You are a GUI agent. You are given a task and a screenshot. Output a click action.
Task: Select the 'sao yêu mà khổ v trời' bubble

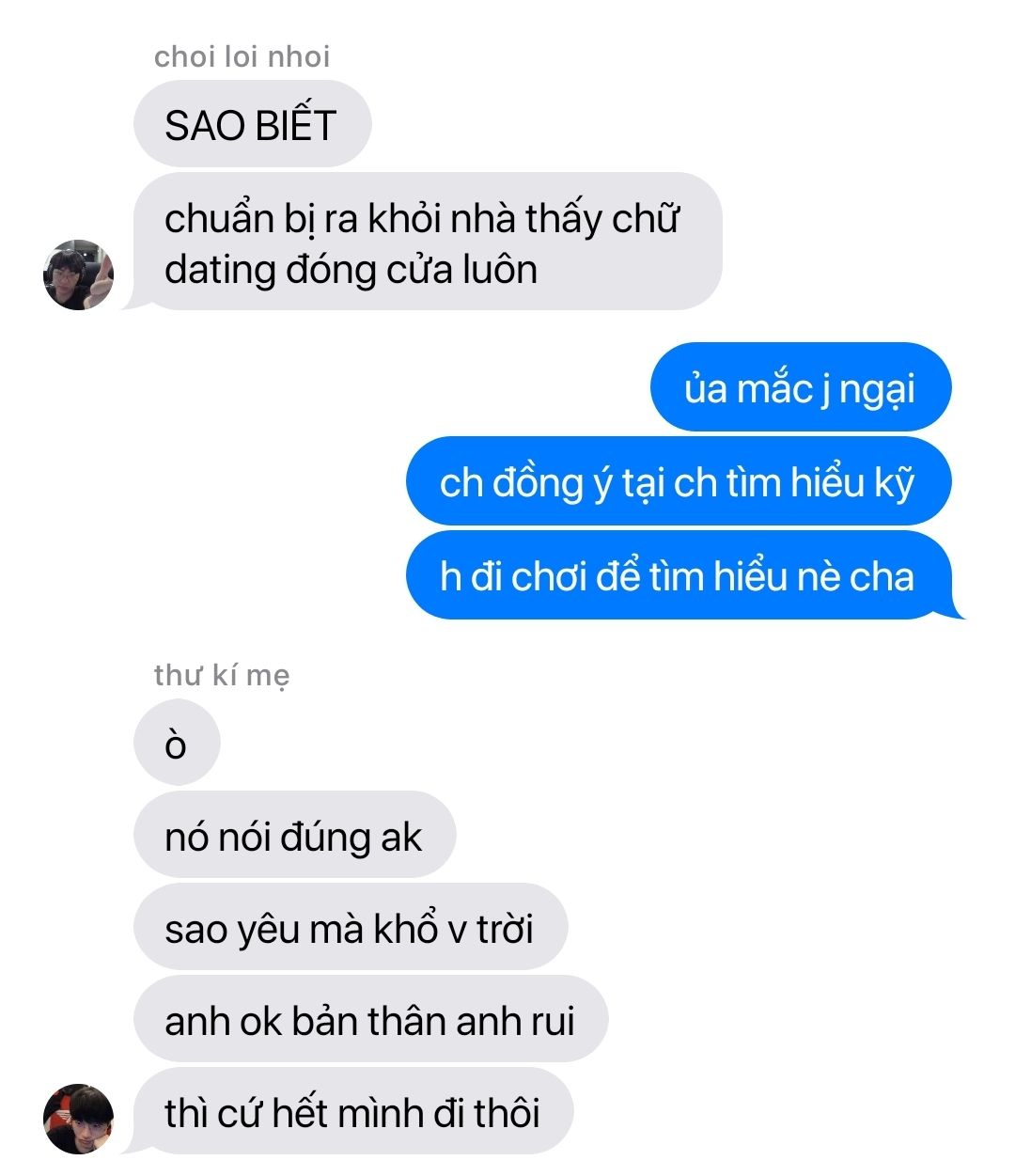pos(350,928)
